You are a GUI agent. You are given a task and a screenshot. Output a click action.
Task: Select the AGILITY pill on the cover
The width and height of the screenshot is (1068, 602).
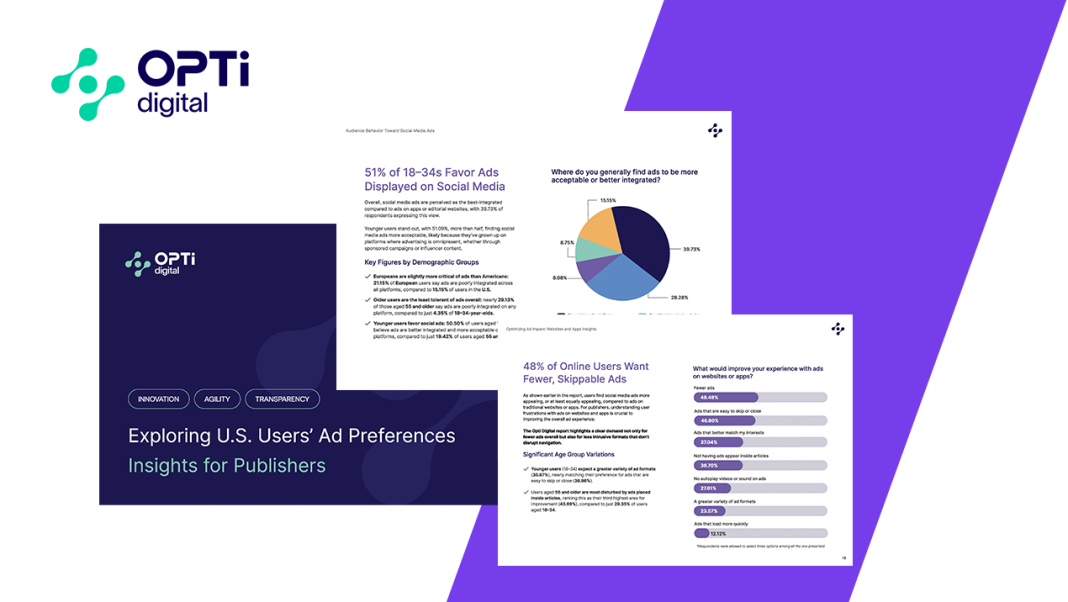217,399
